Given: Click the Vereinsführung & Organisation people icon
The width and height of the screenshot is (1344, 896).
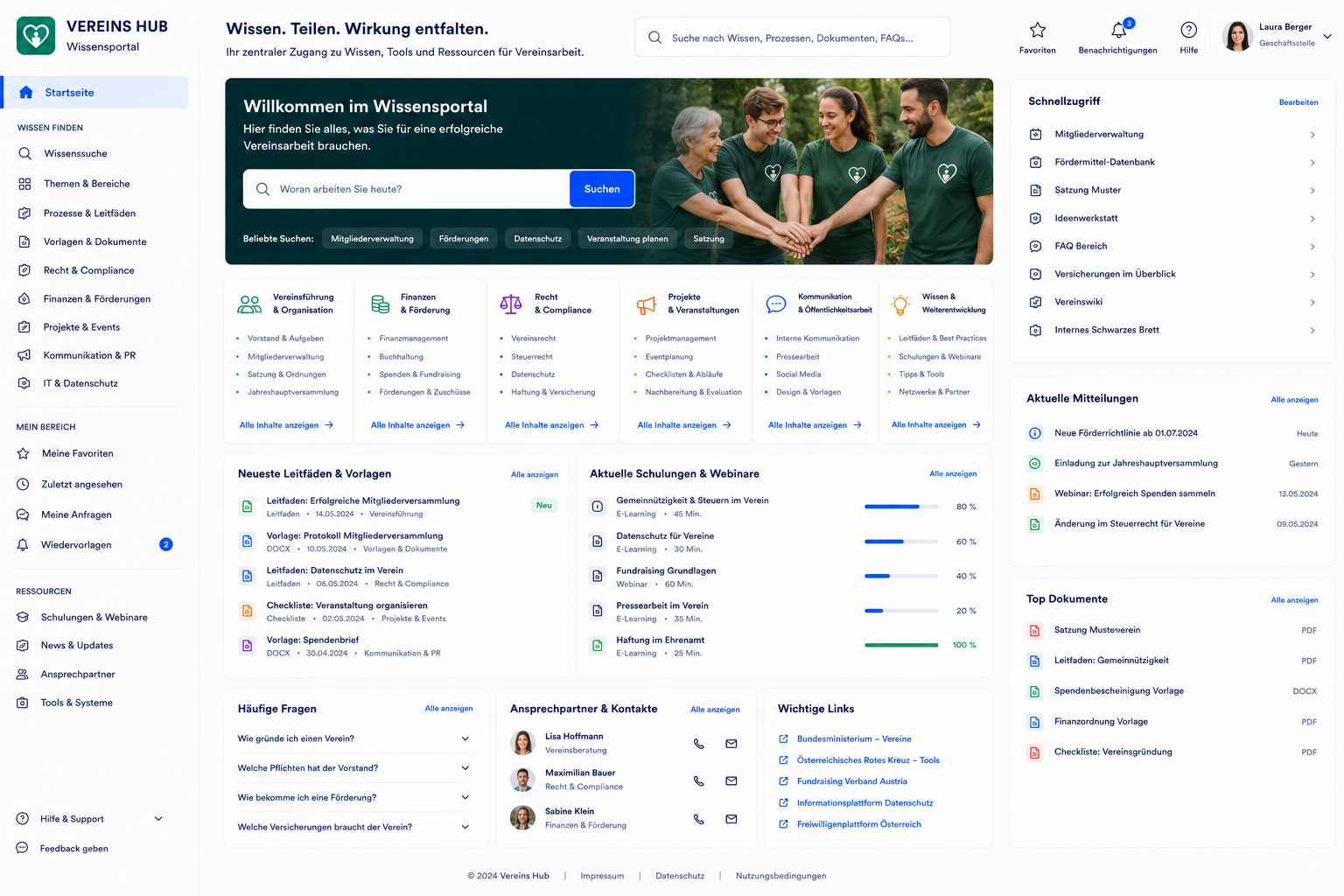Looking at the screenshot, I should coord(249,304).
